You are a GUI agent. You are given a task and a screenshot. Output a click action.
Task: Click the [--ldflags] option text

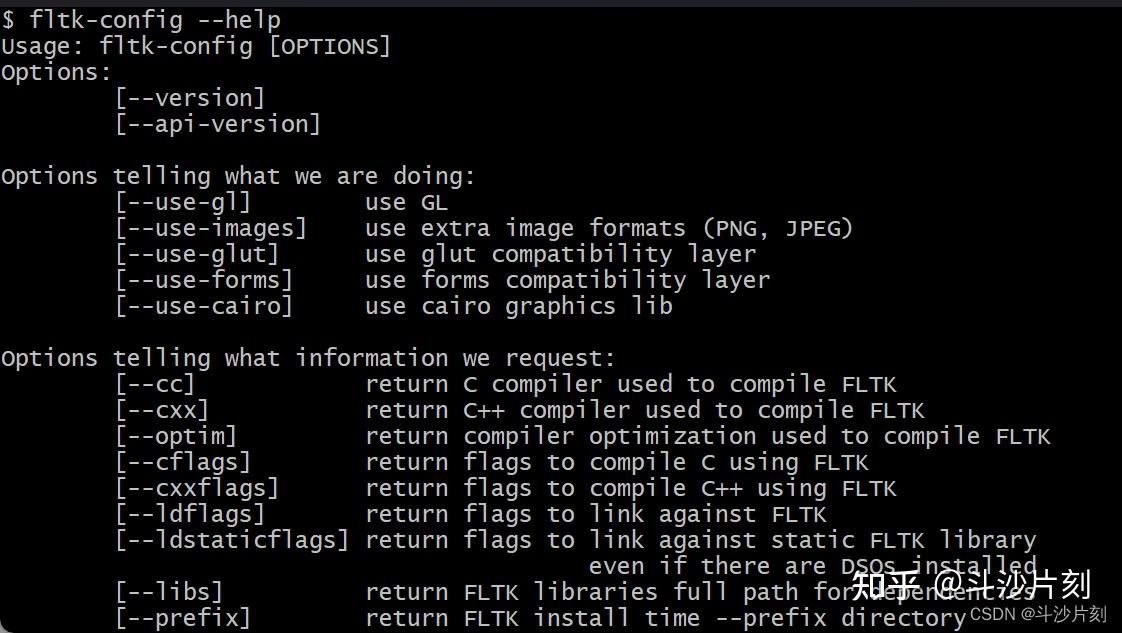[x=190, y=514]
